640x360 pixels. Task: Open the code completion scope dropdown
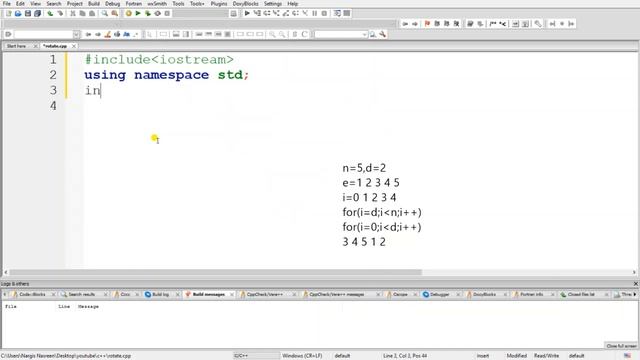pyautogui.click(x=76, y=34)
